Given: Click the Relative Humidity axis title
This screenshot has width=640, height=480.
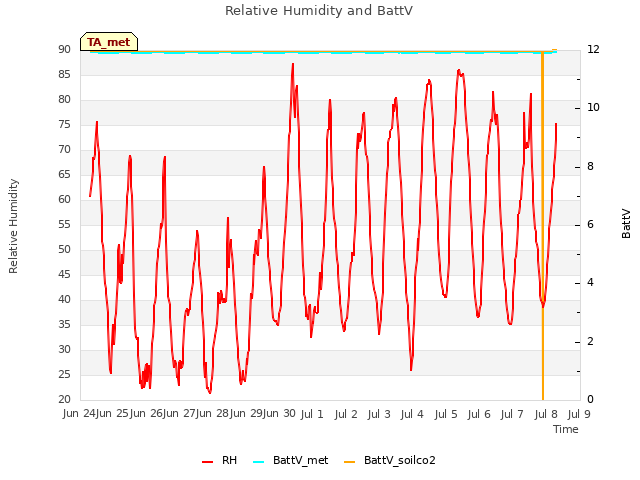Looking at the screenshot, I should [x=13, y=226].
